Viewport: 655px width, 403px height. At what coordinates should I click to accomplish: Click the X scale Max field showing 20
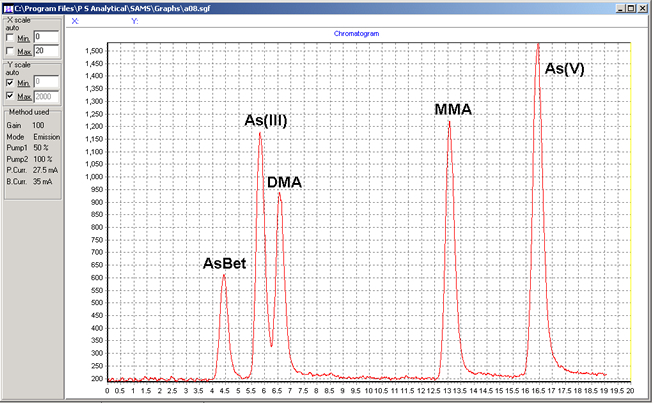coord(46,51)
